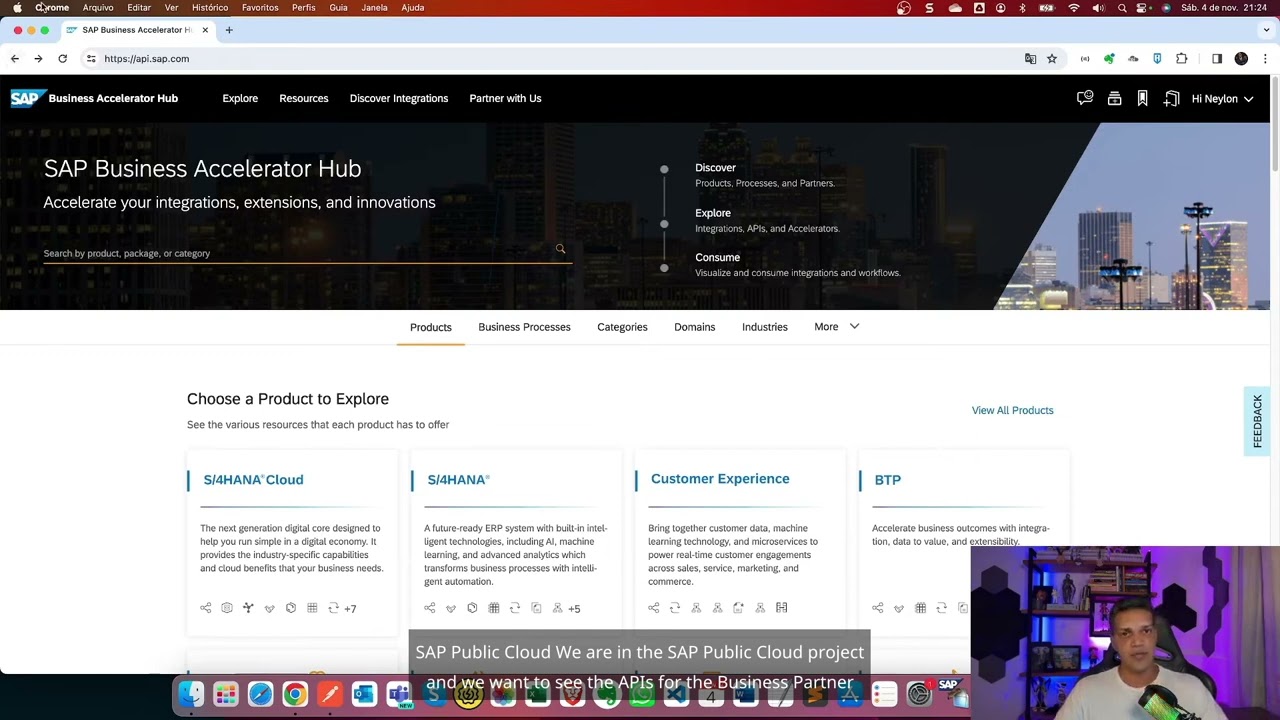This screenshot has width=1280, height=720.
Task: Open Microsoft Teams in the Dock
Action: click(399, 694)
